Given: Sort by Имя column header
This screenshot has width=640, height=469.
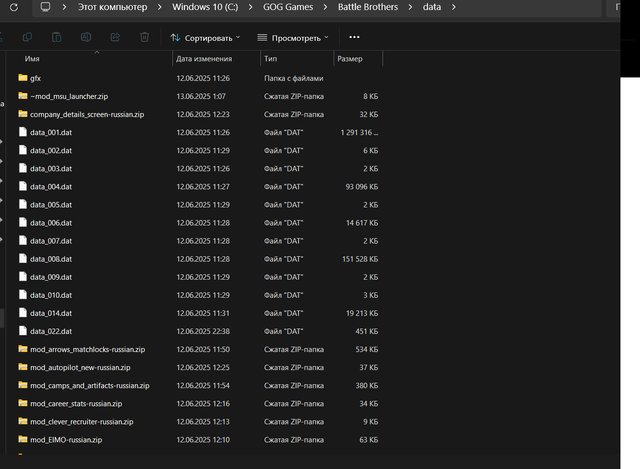Looking at the screenshot, I should pyautogui.click(x=32, y=59).
